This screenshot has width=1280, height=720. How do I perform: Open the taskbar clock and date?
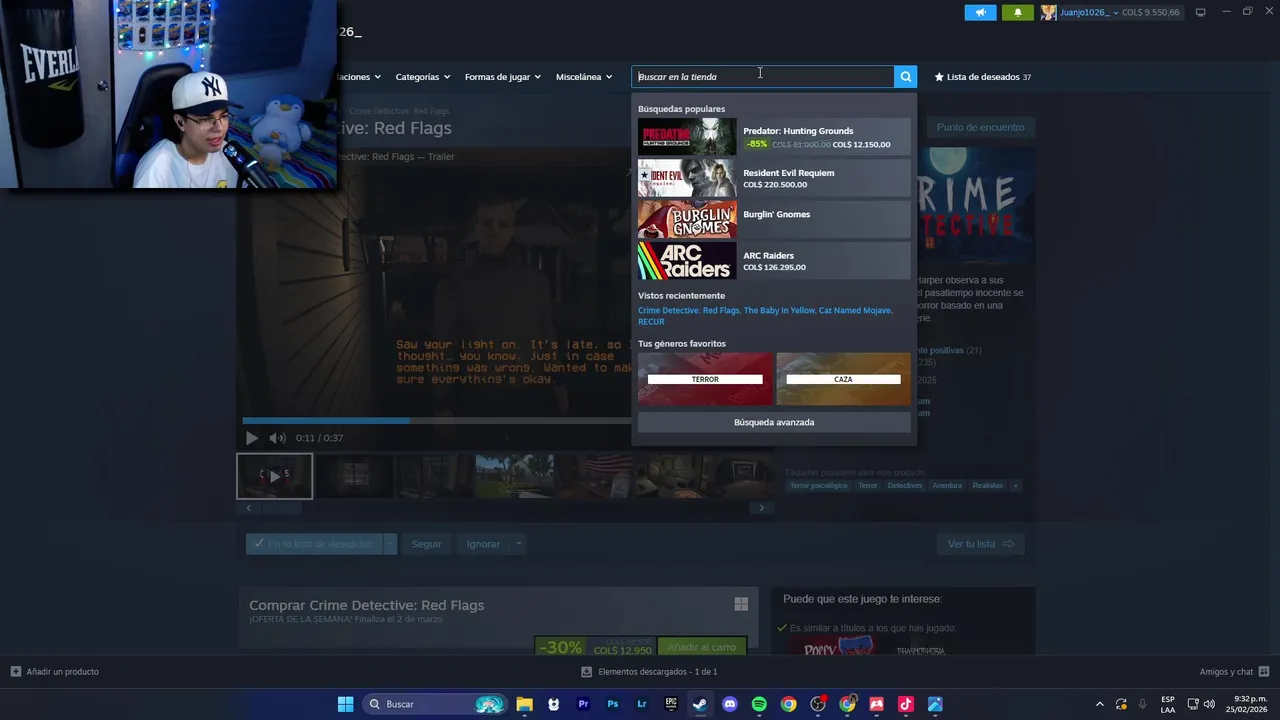coord(1247,704)
